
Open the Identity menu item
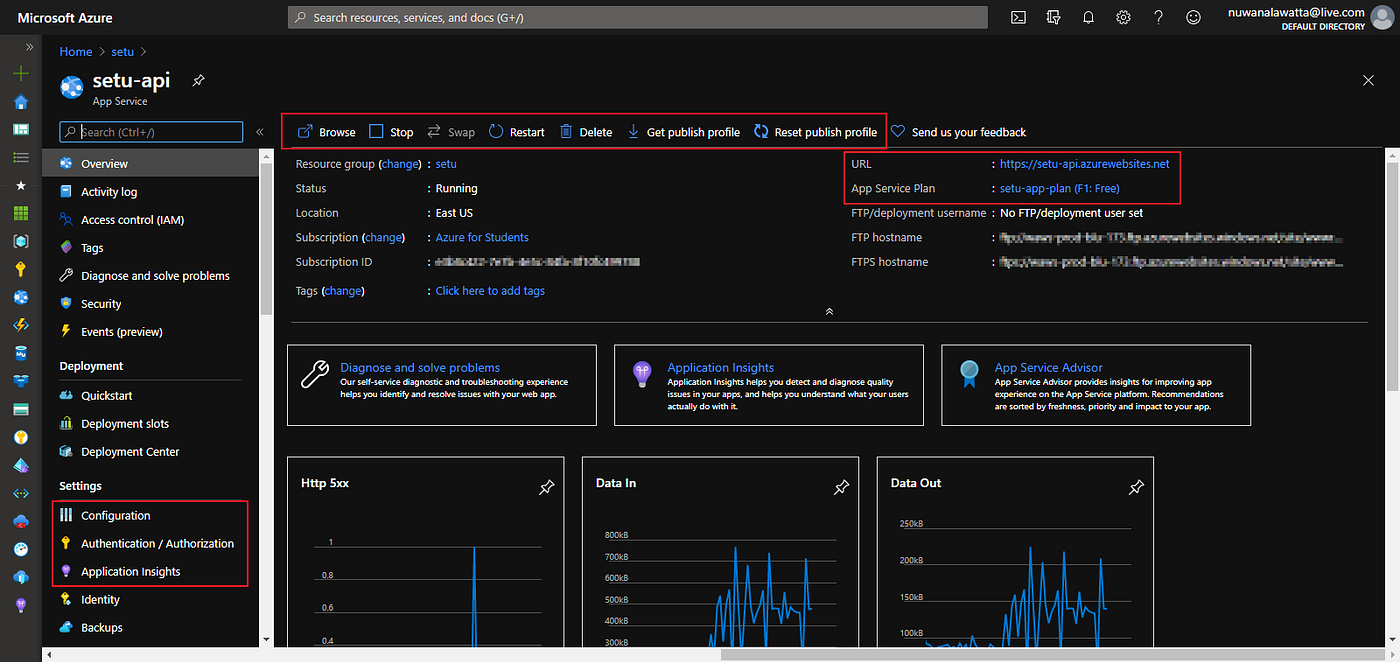point(150,600)
